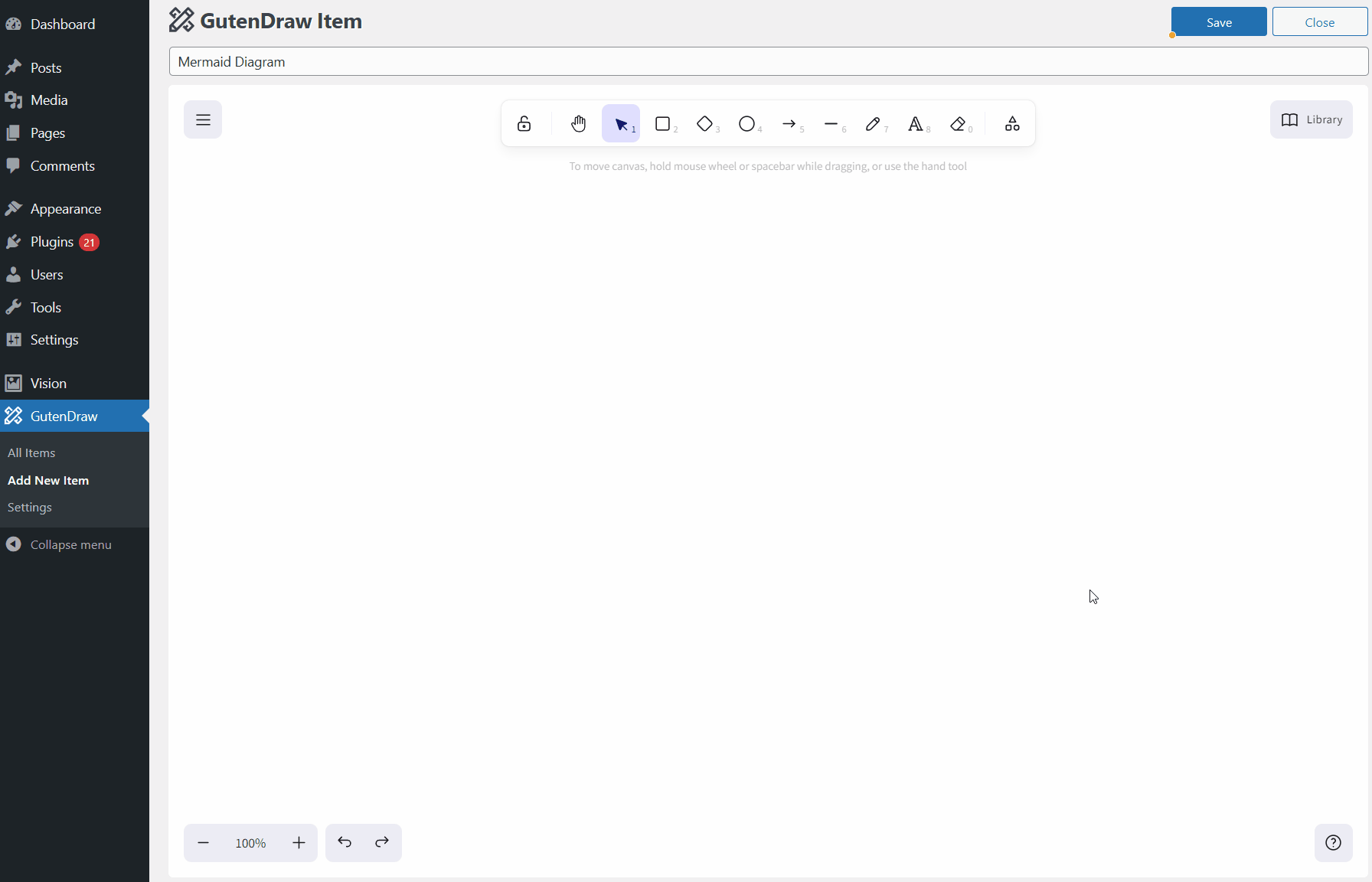
Task: Select the Rectangle shape tool
Action: (x=663, y=123)
